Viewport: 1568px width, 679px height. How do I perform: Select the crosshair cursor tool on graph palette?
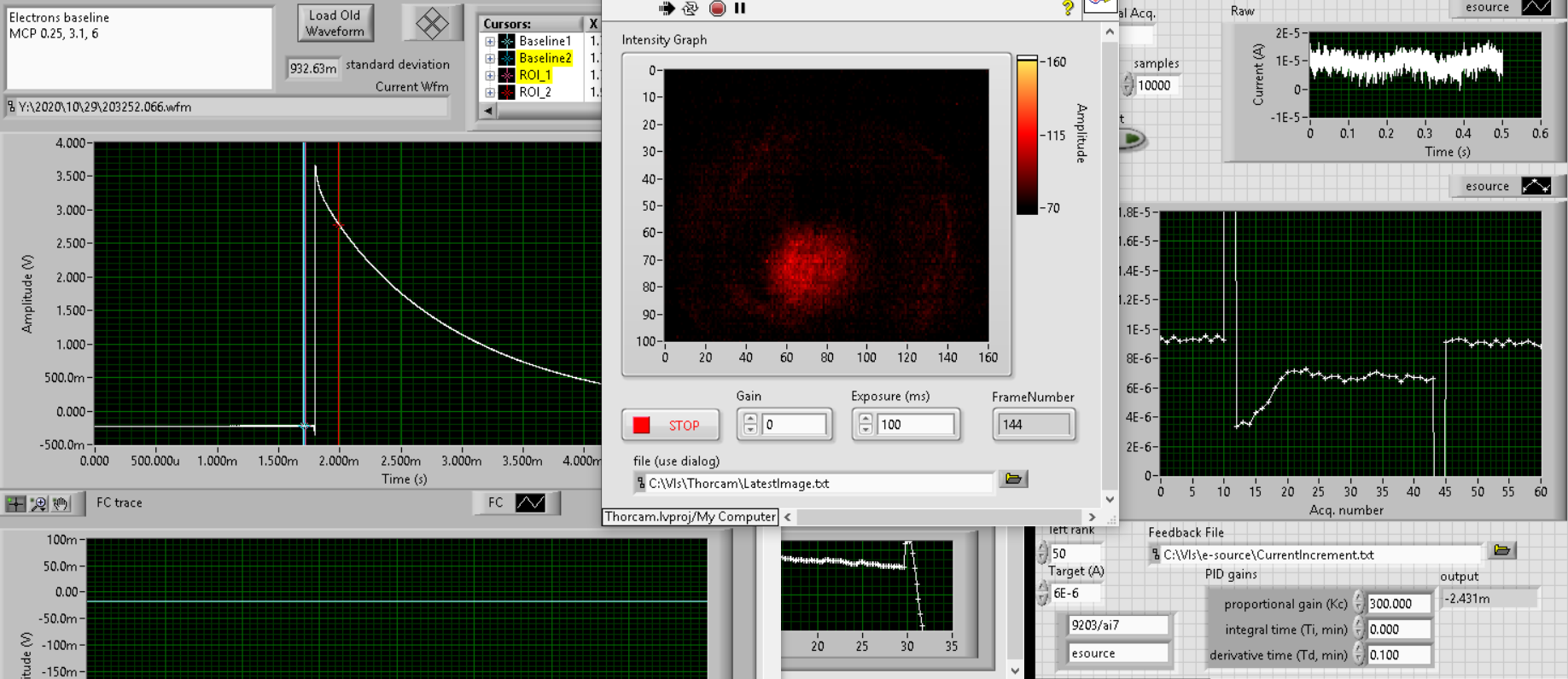pyautogui.click(x=15, y=504)
